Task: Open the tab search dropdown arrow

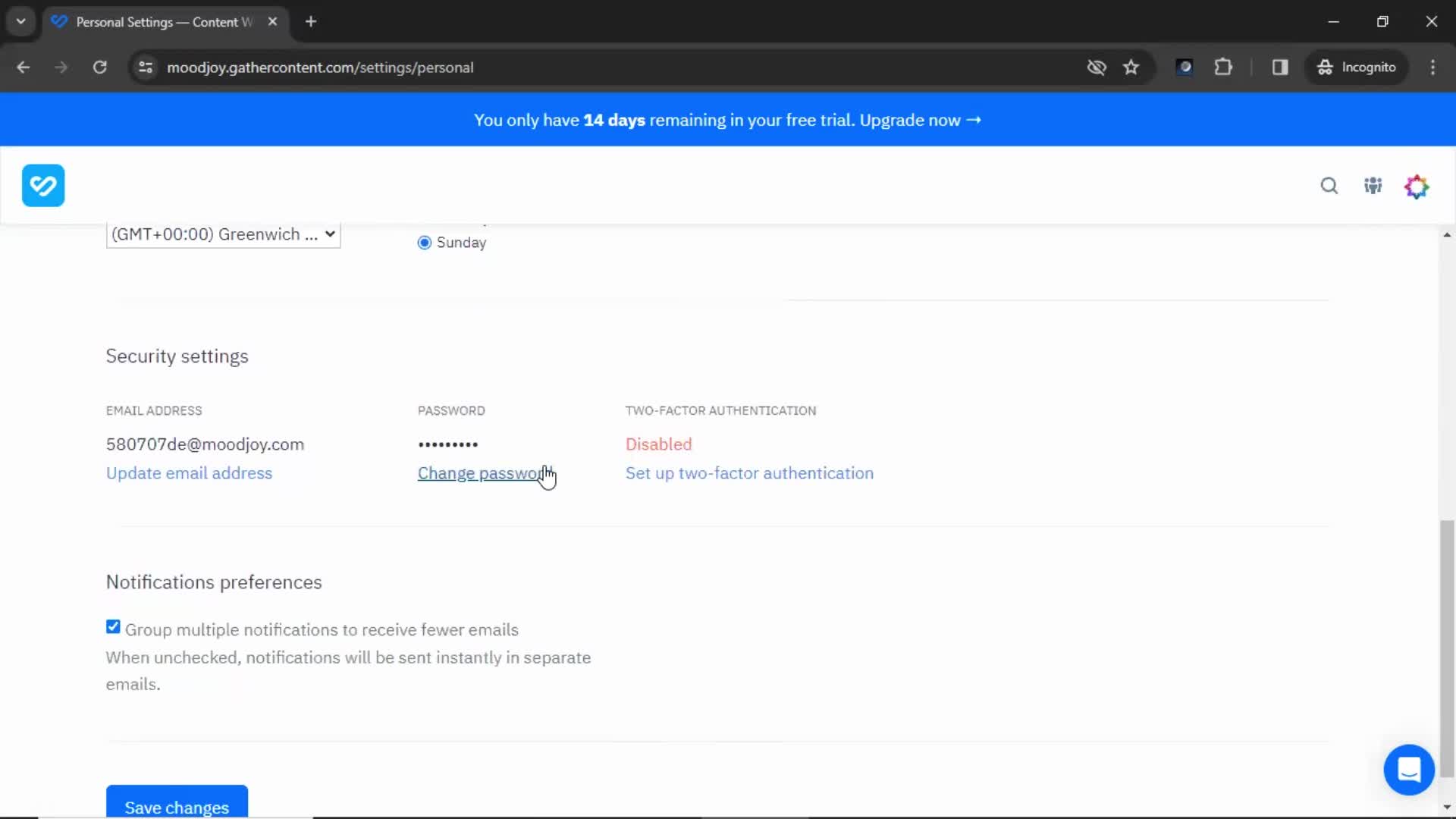Action: (21, 22)
